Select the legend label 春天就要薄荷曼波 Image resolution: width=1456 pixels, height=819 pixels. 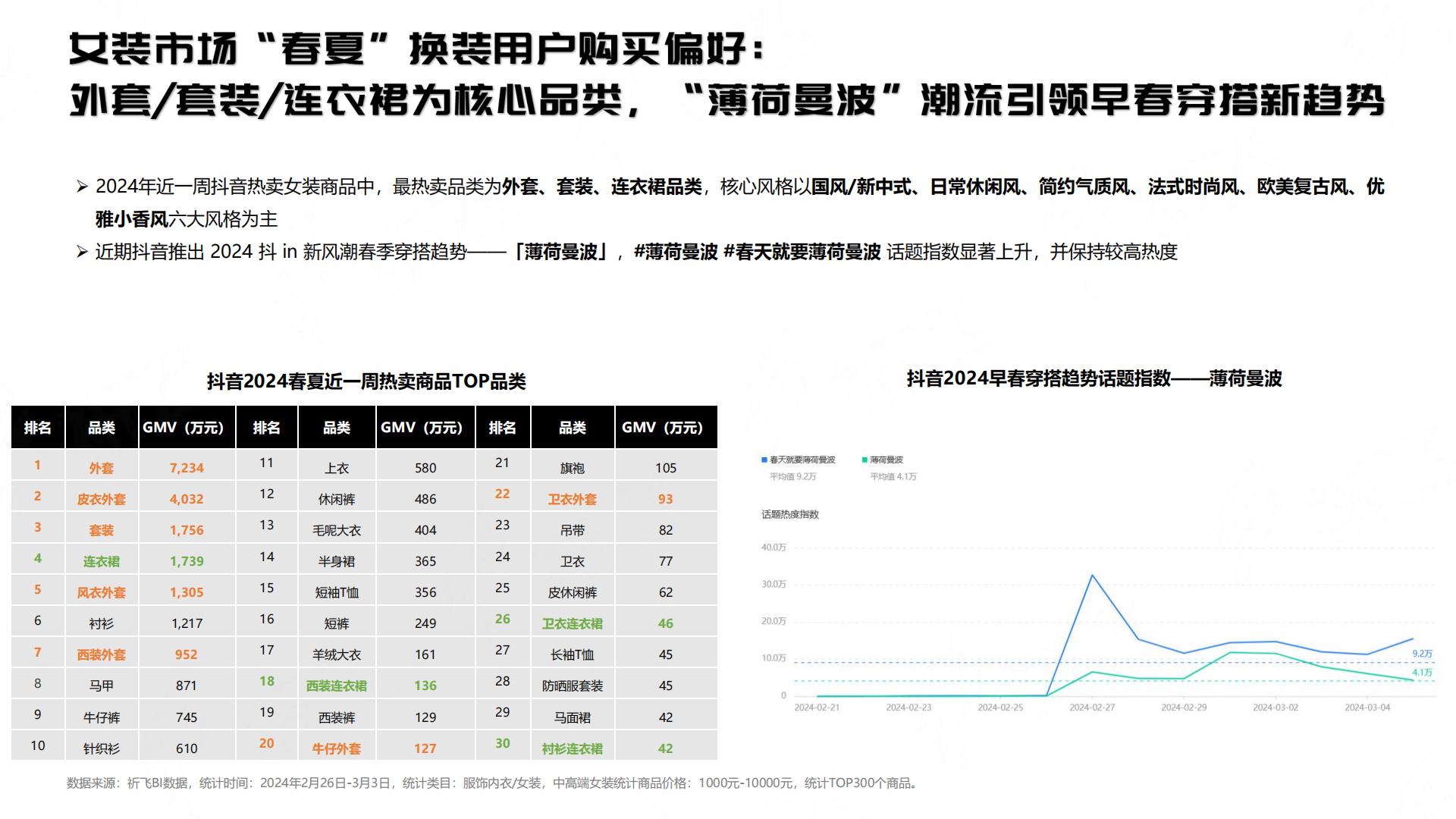coord(802,460)
